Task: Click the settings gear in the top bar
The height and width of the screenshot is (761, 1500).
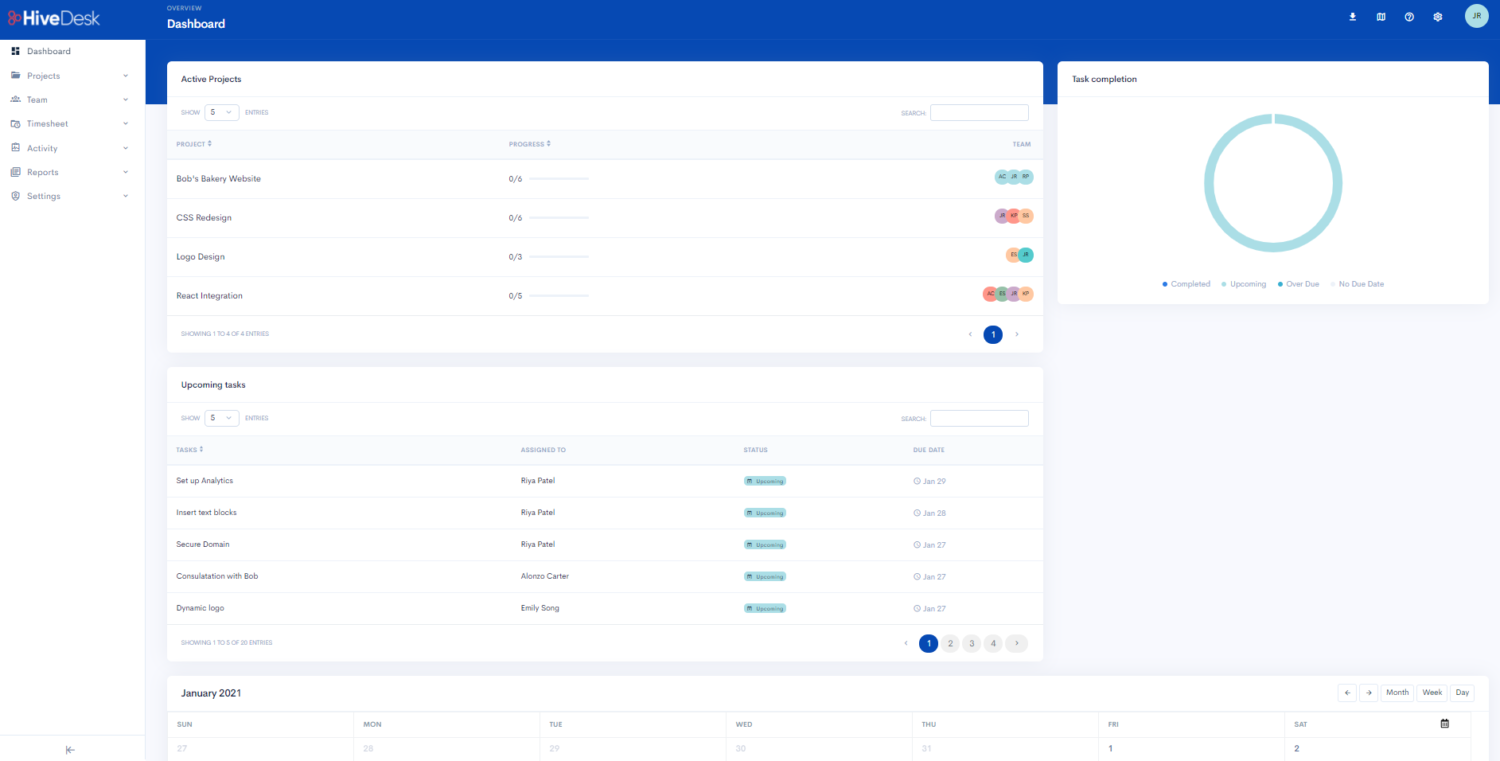Action: pyautogui.click(x=1437, y=16)
